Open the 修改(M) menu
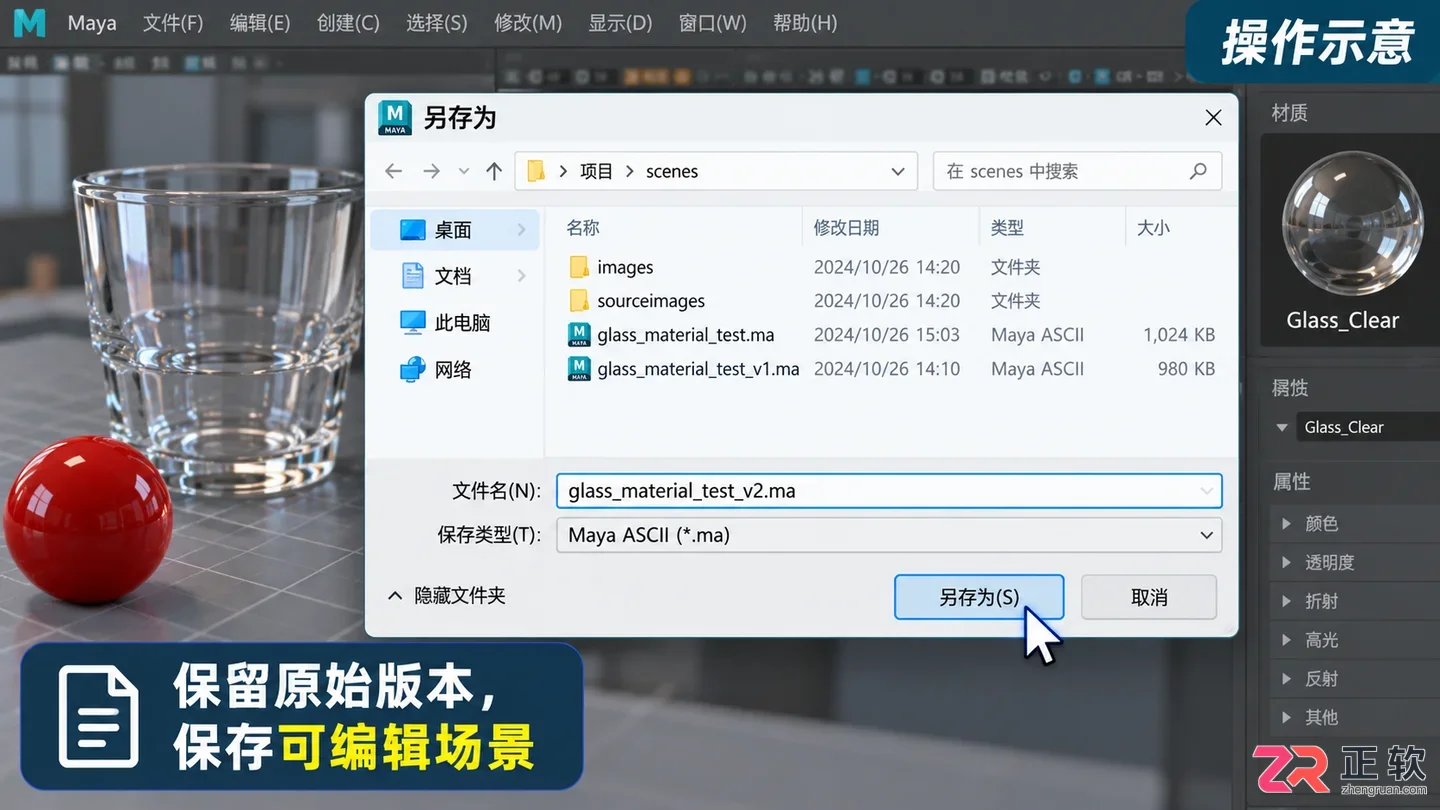1440x810 pixels. click(528, 23)
